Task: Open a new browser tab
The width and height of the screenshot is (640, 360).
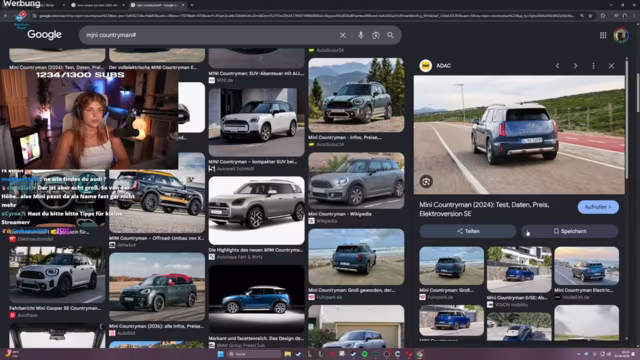Action: 192,5
